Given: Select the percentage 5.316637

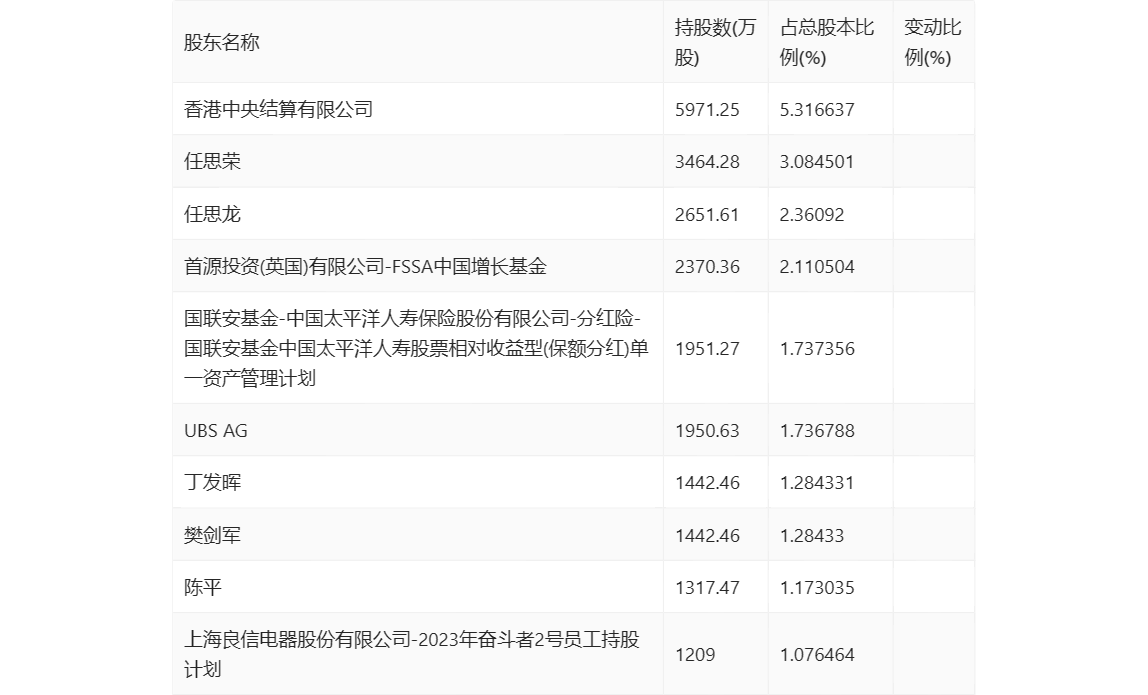Looking at the screenshot, I should (x=817, y=110).
